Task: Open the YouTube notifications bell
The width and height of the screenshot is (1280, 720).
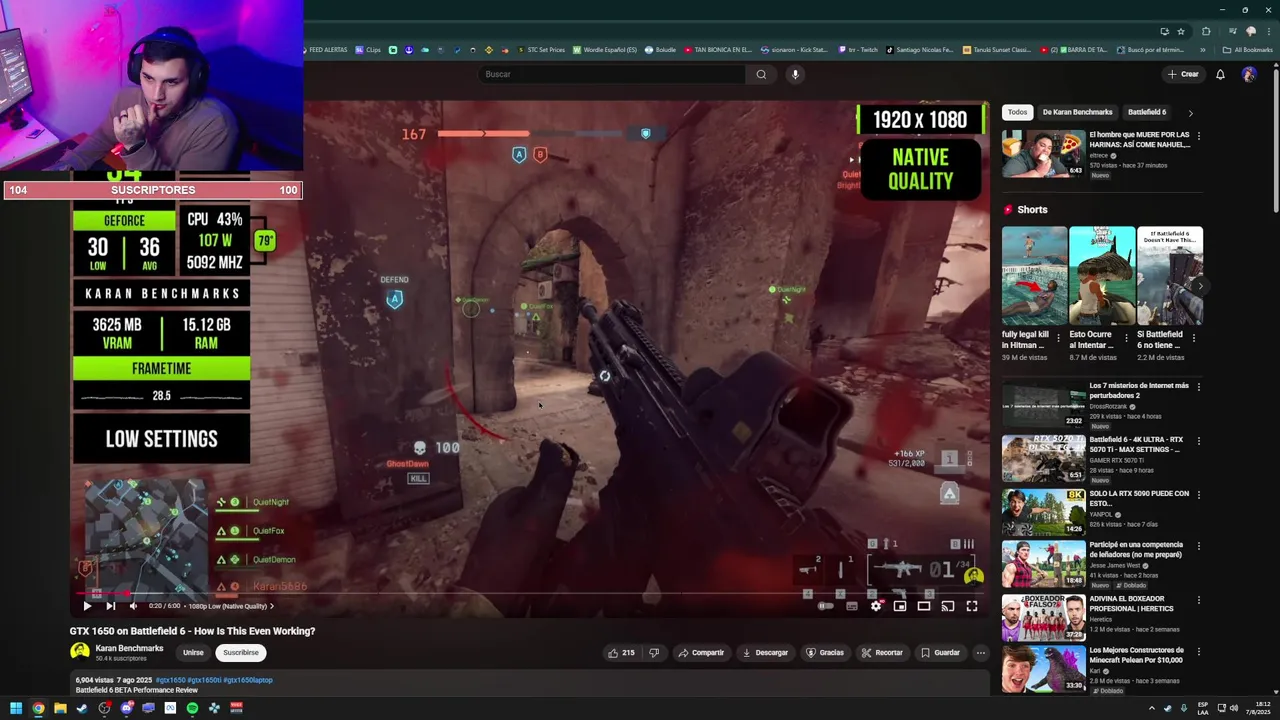Action: click(x=1220, y=74)
